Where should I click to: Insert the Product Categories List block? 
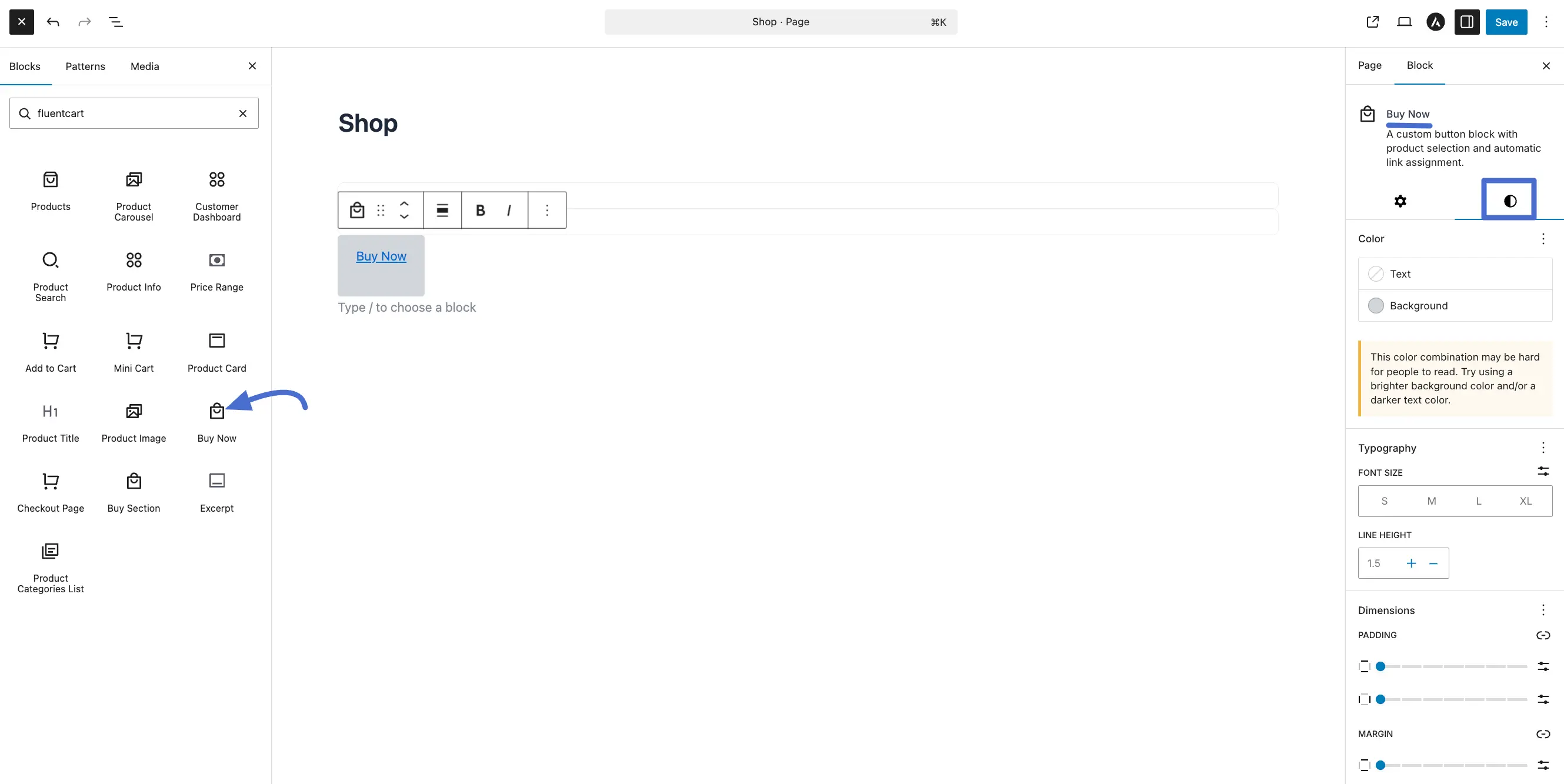(x=49, y=565)
